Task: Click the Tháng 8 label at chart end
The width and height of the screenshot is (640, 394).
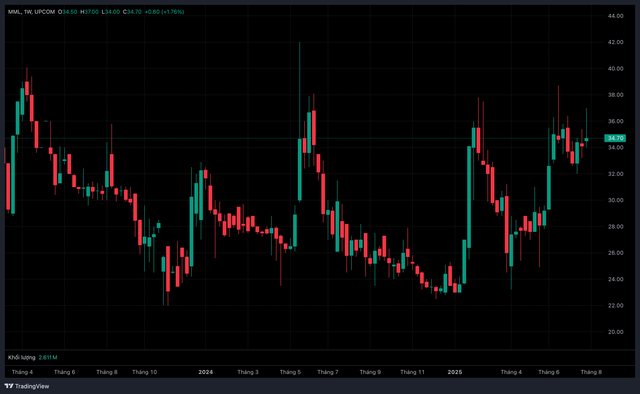Action: click(x=591, y=372)
